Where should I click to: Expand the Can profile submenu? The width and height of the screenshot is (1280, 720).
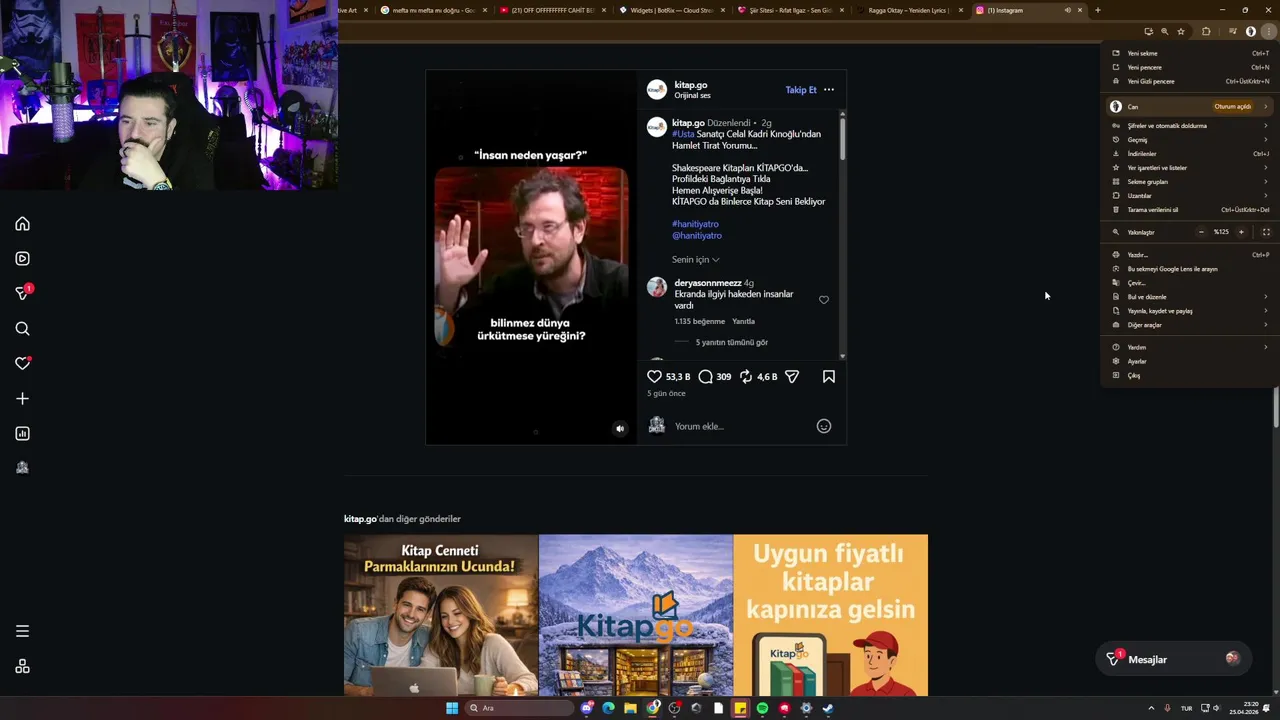[x=1190, y=106]
